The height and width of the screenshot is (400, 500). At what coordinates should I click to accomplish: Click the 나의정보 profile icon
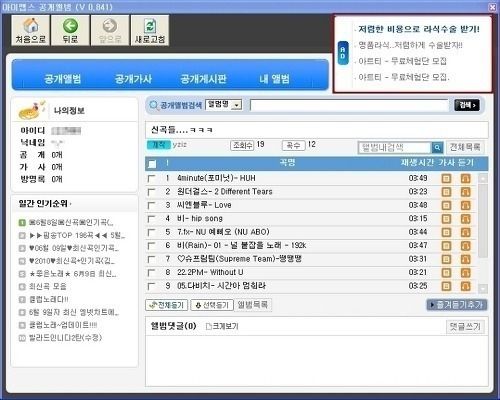pos(32,110)
